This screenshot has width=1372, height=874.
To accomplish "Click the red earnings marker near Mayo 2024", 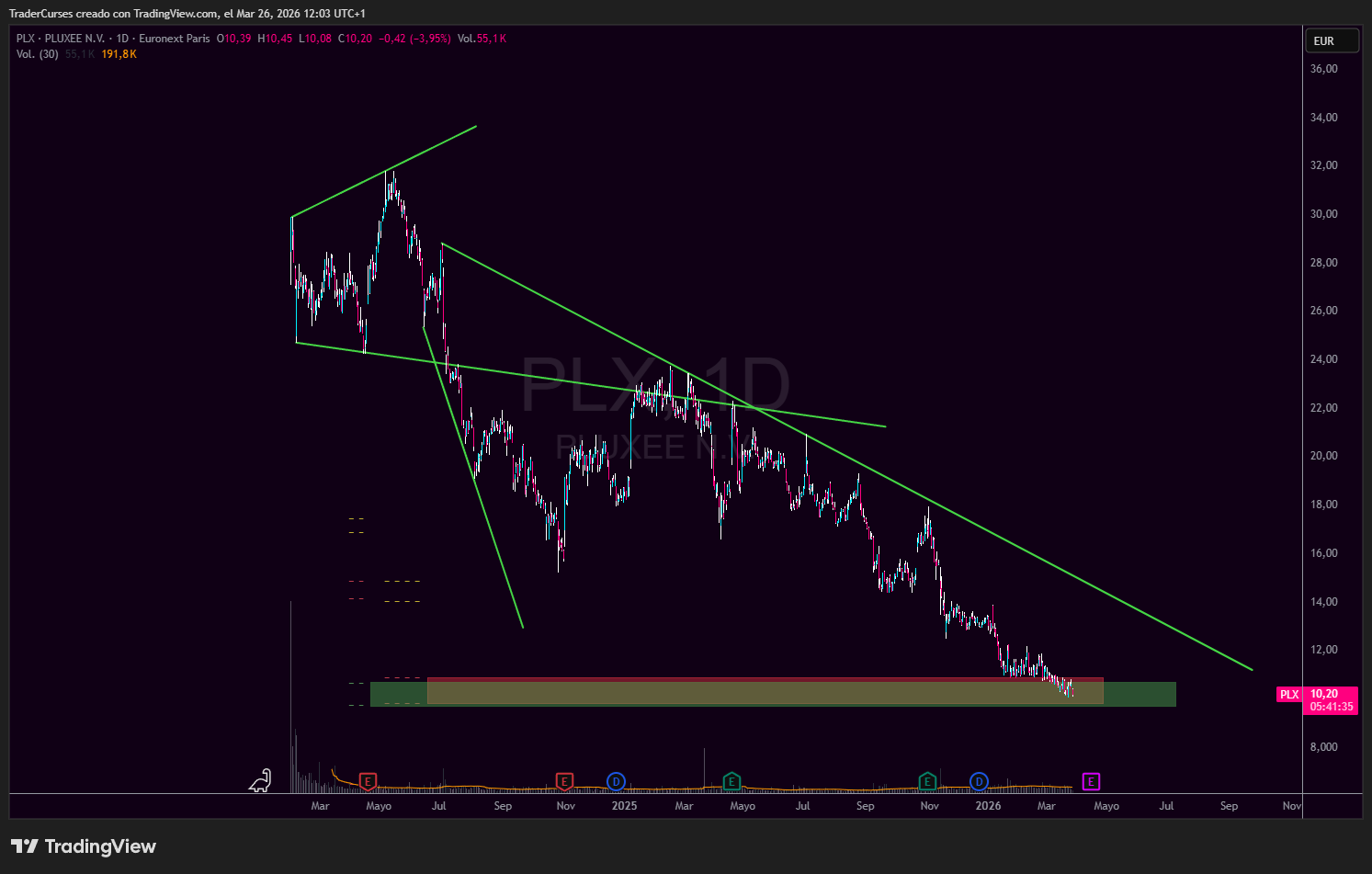I will coord(368,781).
